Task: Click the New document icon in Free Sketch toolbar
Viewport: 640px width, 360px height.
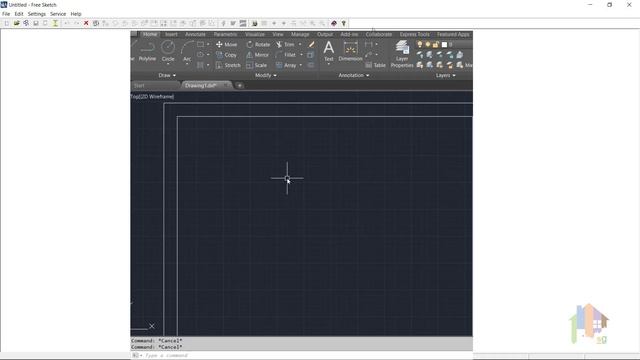Action: click(x=7, y=23)
